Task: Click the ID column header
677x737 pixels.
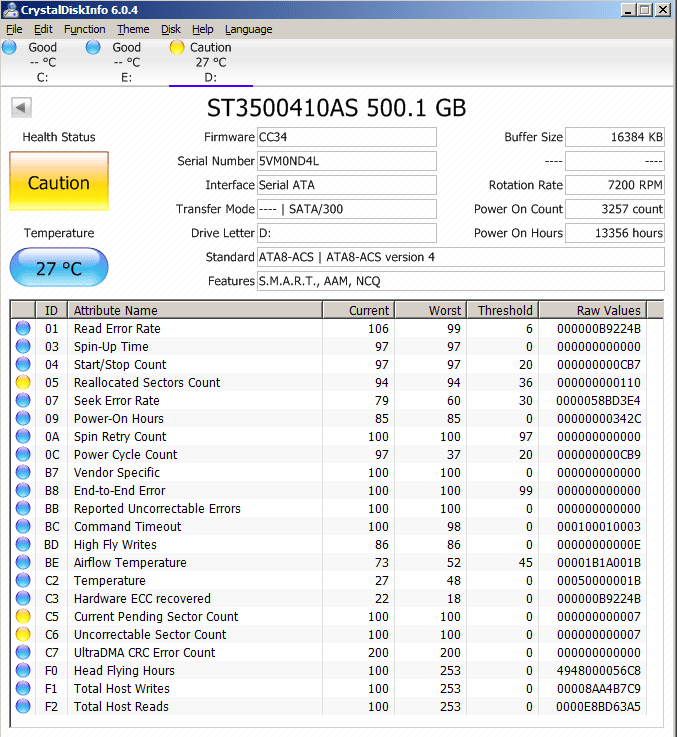Action: pos(51,310)
